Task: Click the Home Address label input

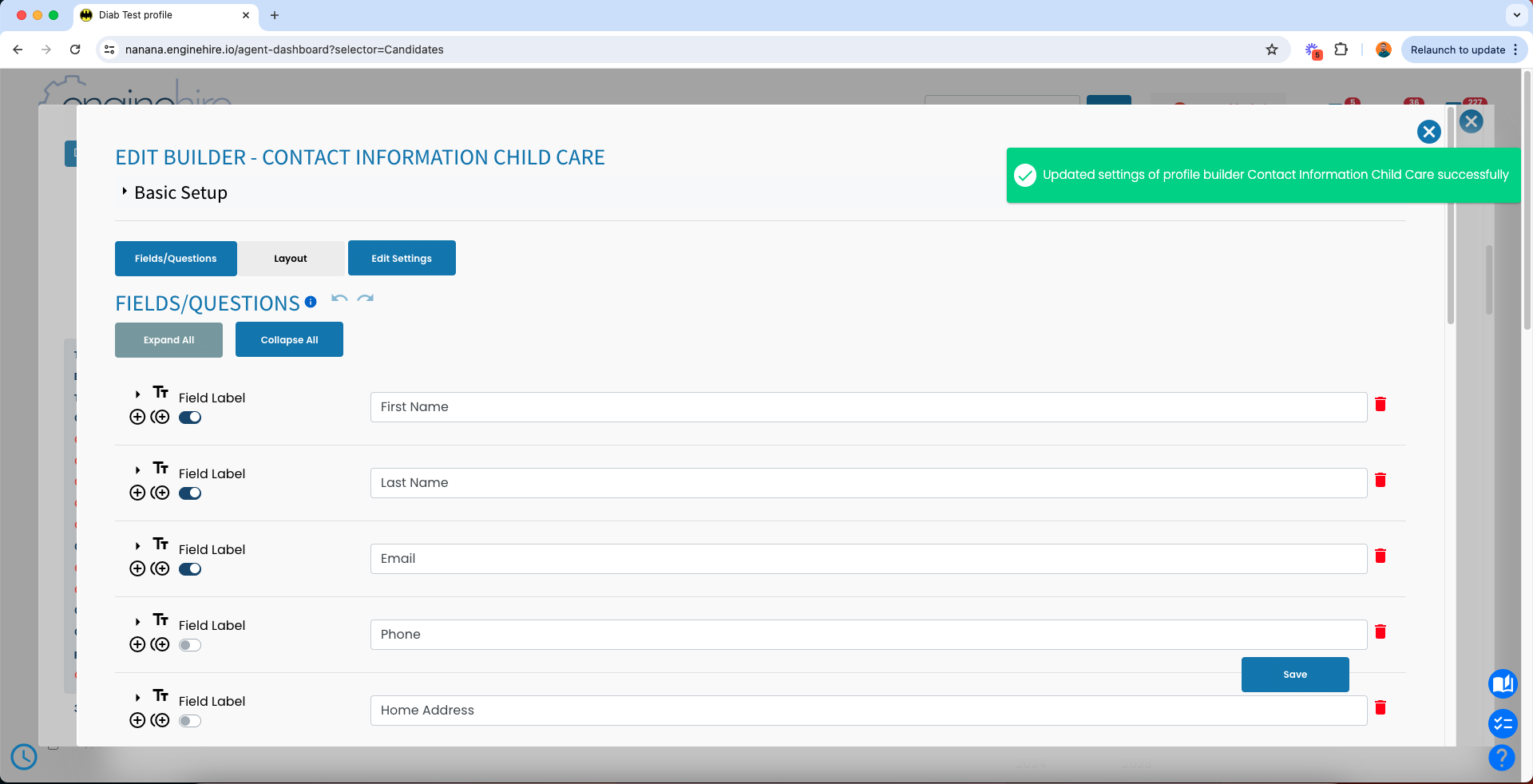Action: click(x=869, y=711)
